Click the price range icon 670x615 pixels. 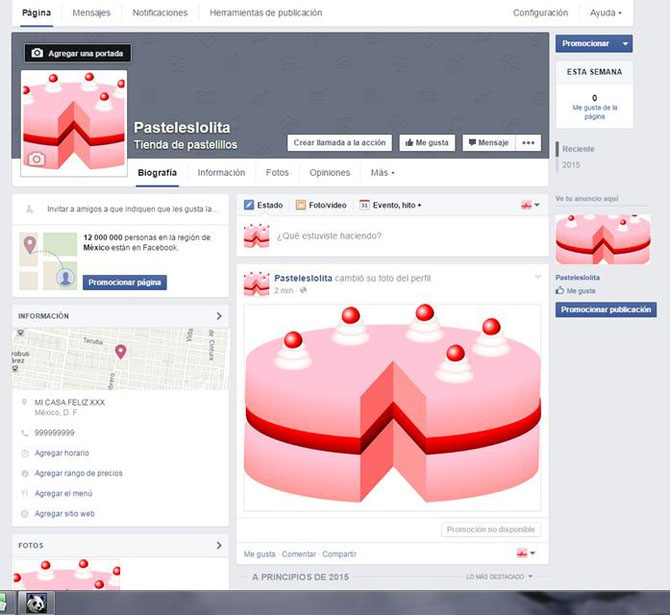tap(25, 474)
